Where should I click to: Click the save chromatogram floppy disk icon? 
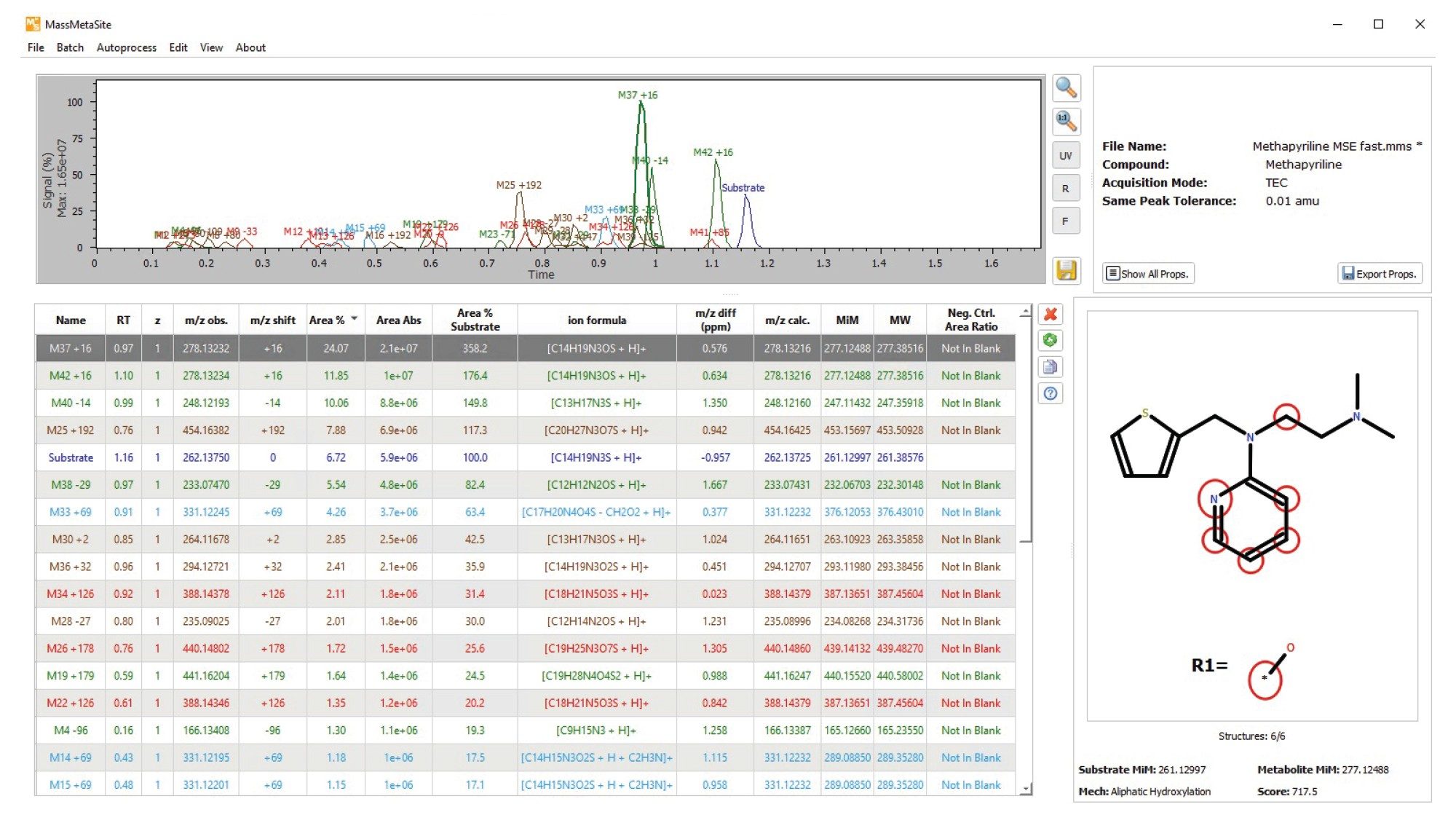(x=1065, y=269)
